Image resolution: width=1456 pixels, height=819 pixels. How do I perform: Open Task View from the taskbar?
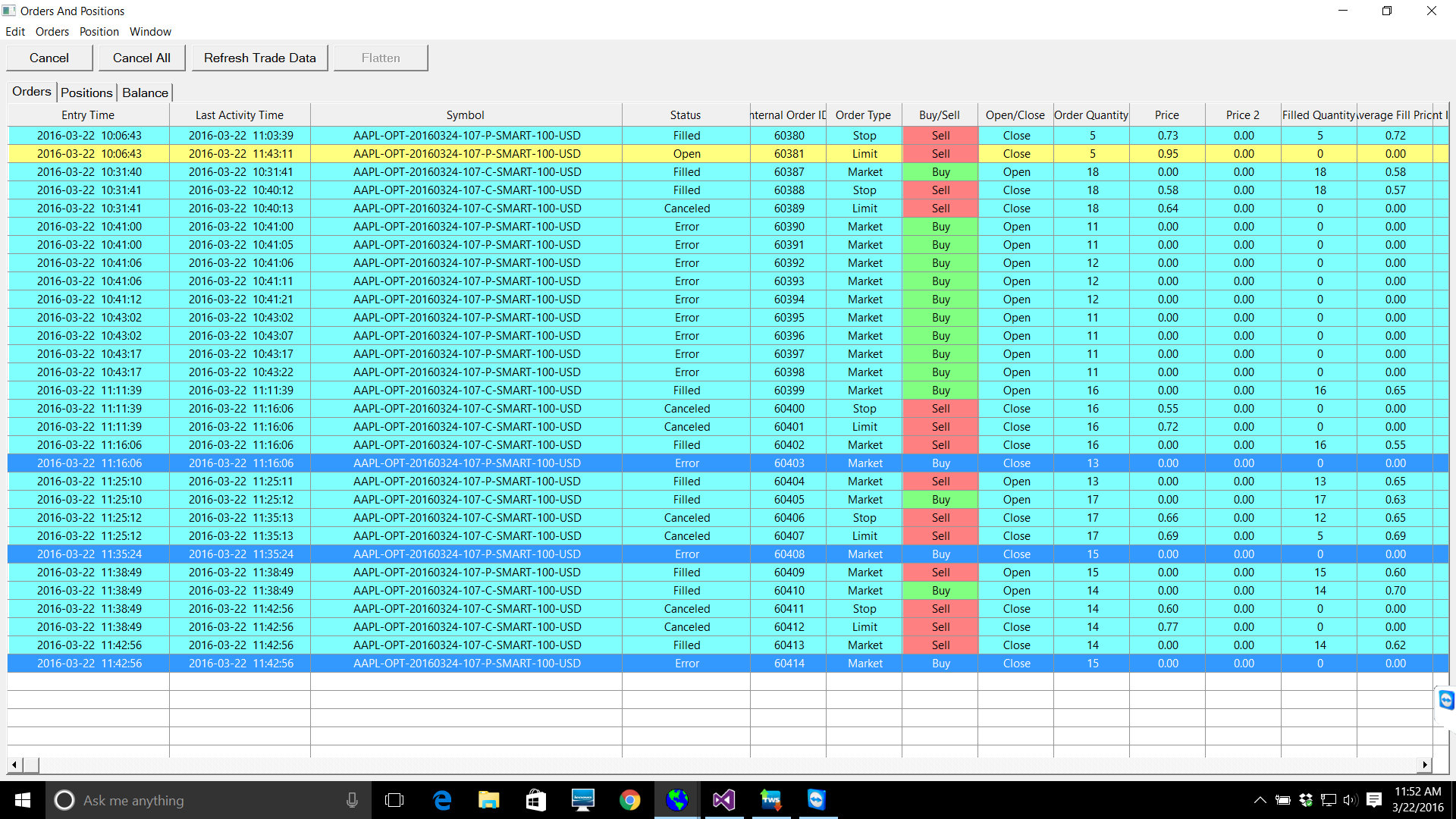coord(394,800)
